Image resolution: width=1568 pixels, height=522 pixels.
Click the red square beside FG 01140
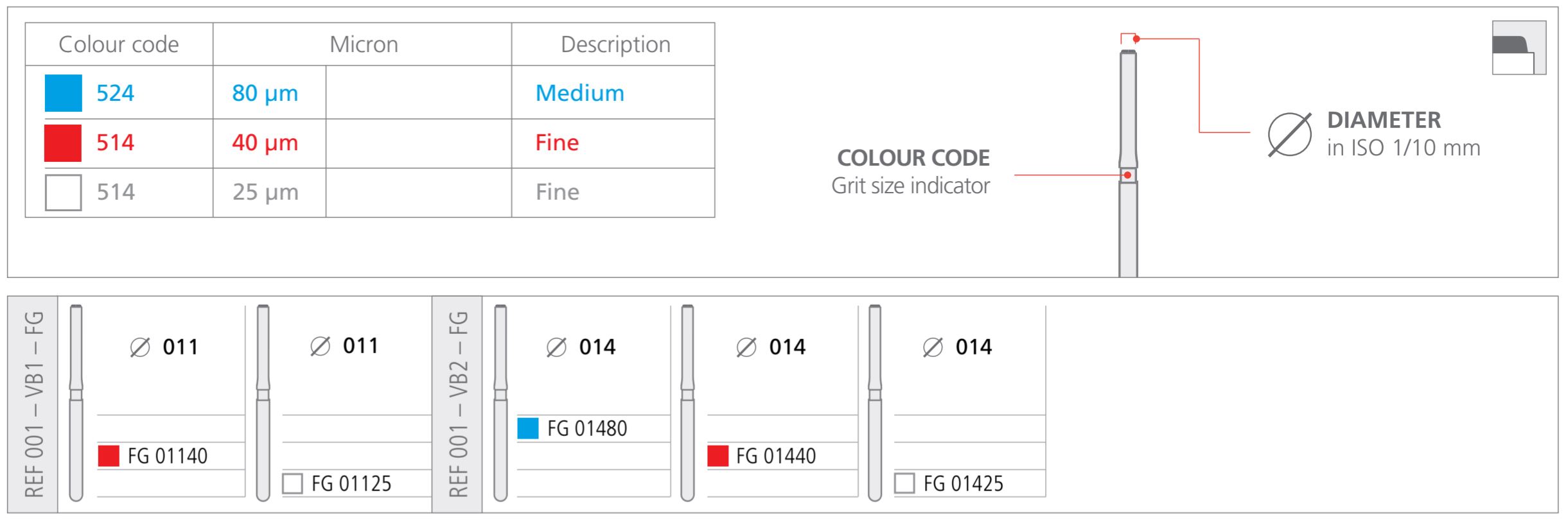(109, 456)
